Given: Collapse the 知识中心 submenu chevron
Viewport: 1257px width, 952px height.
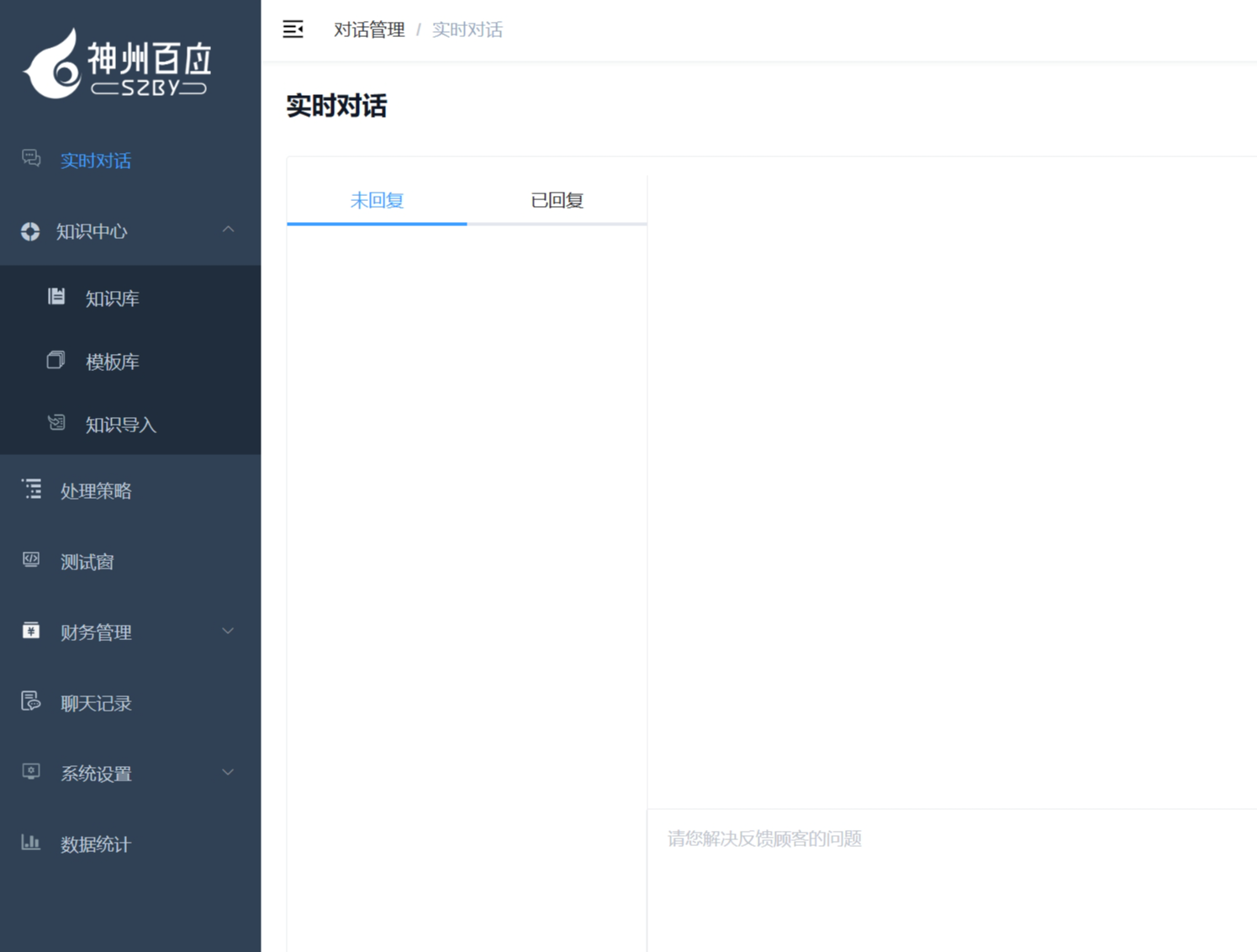Looking at the screenshot, I should pyautogui.click(x=228, y=230).
